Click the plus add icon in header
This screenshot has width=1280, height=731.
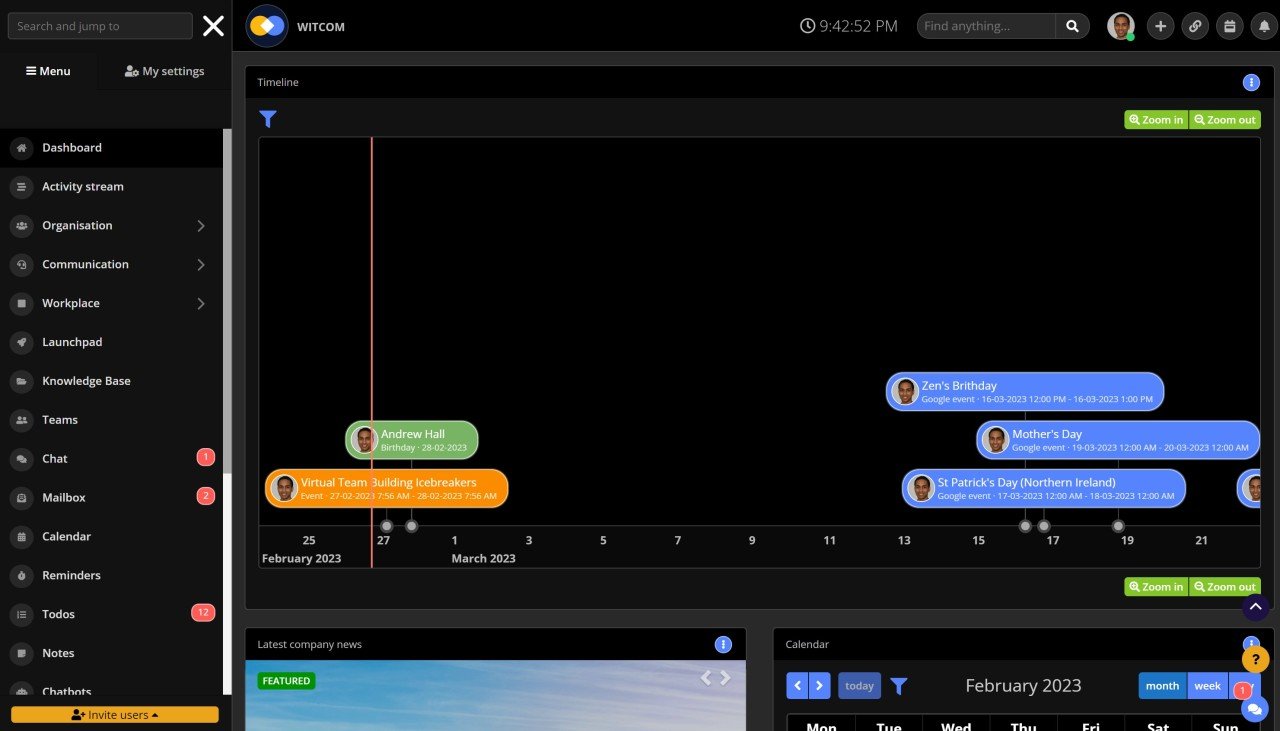point(1160,26)
